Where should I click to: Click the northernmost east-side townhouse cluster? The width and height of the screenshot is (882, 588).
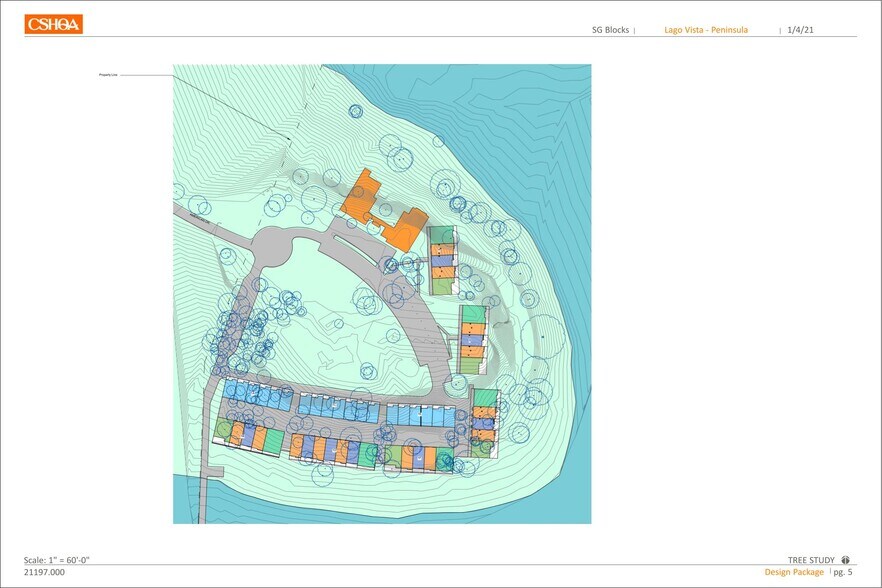click(x=441, y=260)
